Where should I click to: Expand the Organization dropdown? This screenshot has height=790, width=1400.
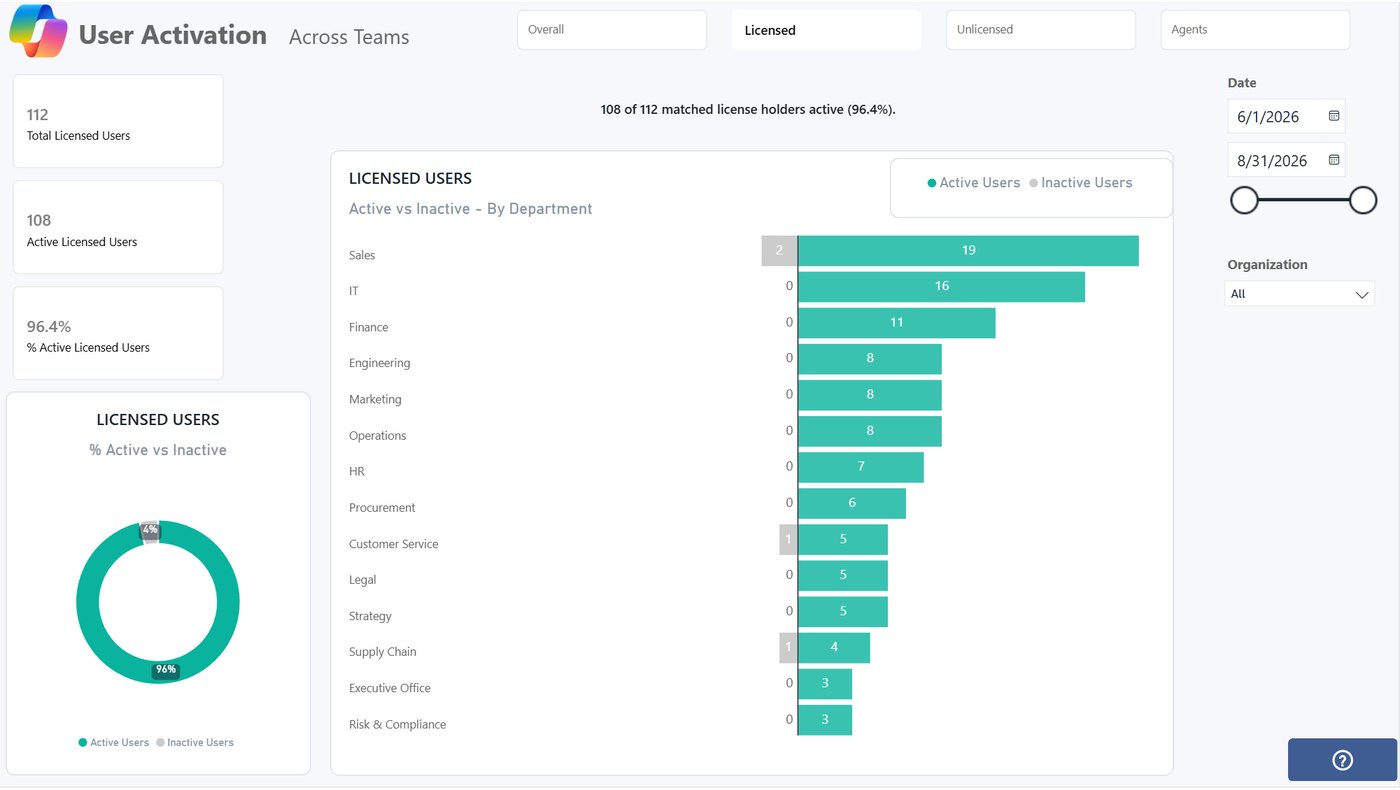[x=1300, y=294]
